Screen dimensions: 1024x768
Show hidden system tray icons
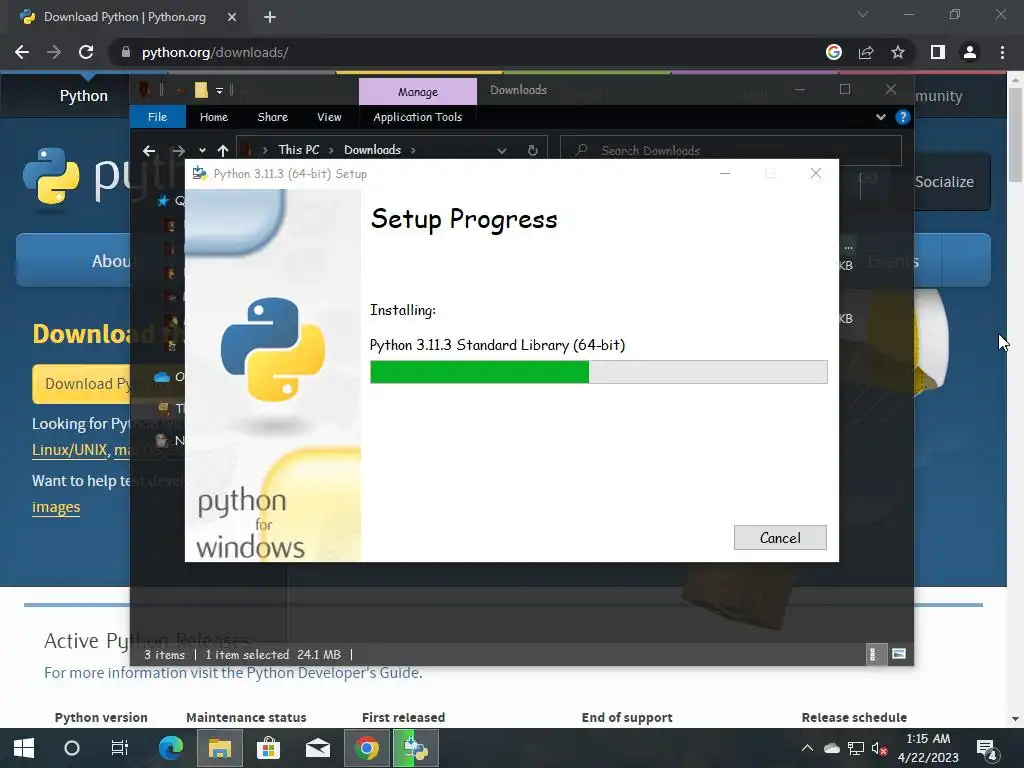[x=807, y=748]
